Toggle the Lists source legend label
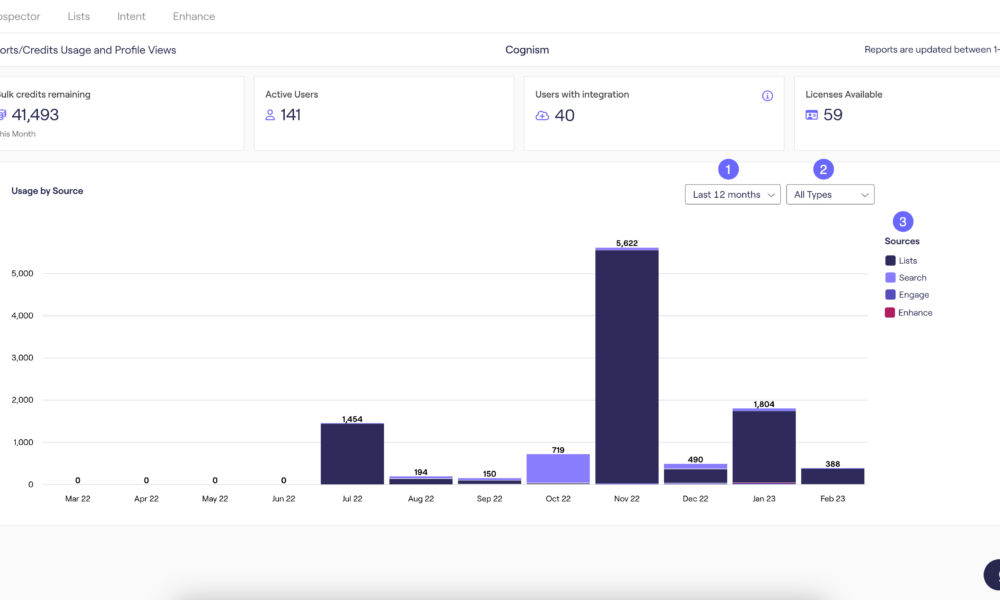 908,261
